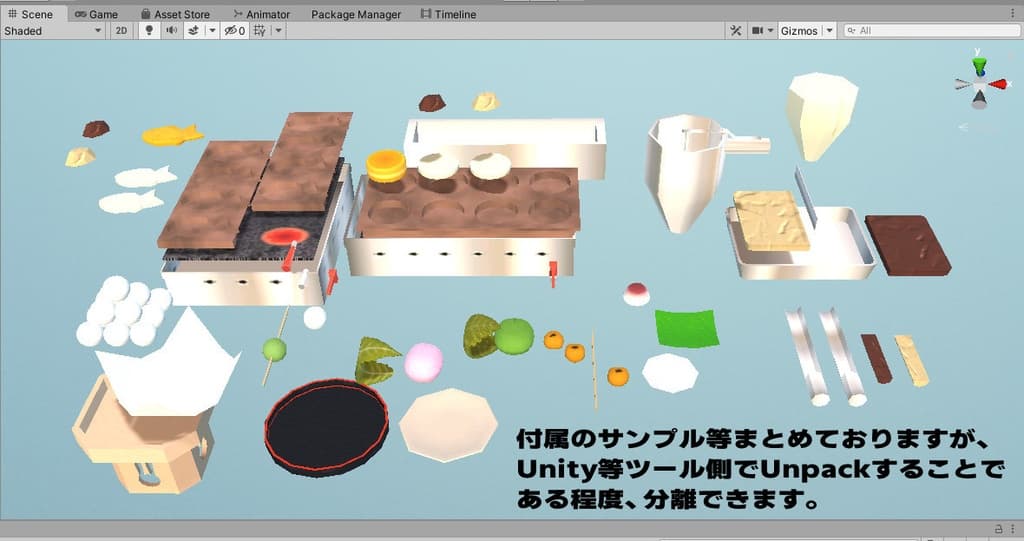The height and width of the screenshot is (541, 1024).
Task: Open the component editor tools icon
Action: [735, 31]
